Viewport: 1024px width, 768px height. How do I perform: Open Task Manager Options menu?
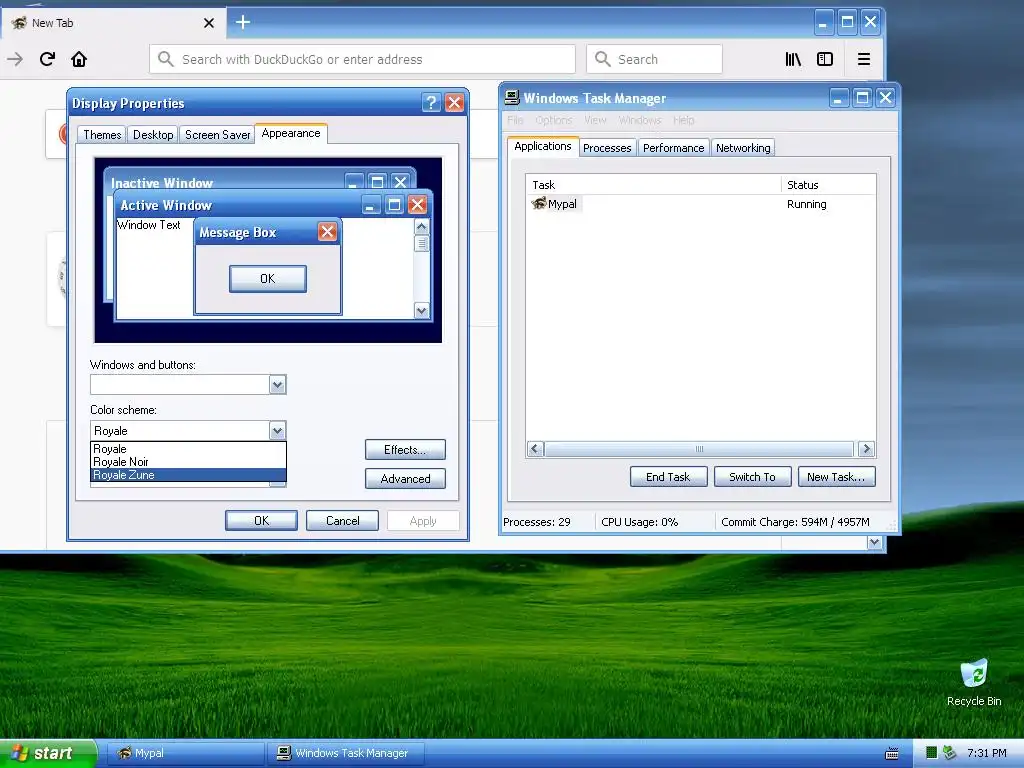pos(554,120)
